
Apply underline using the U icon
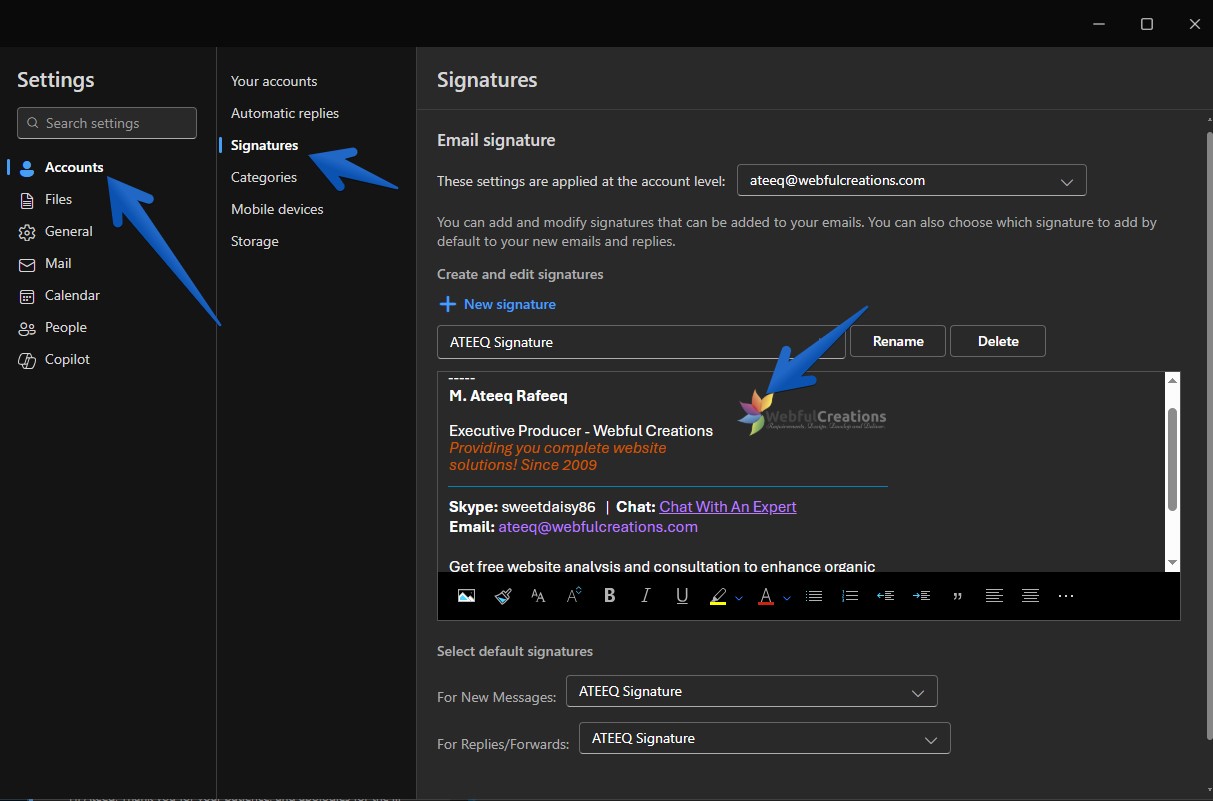(682, 596)
